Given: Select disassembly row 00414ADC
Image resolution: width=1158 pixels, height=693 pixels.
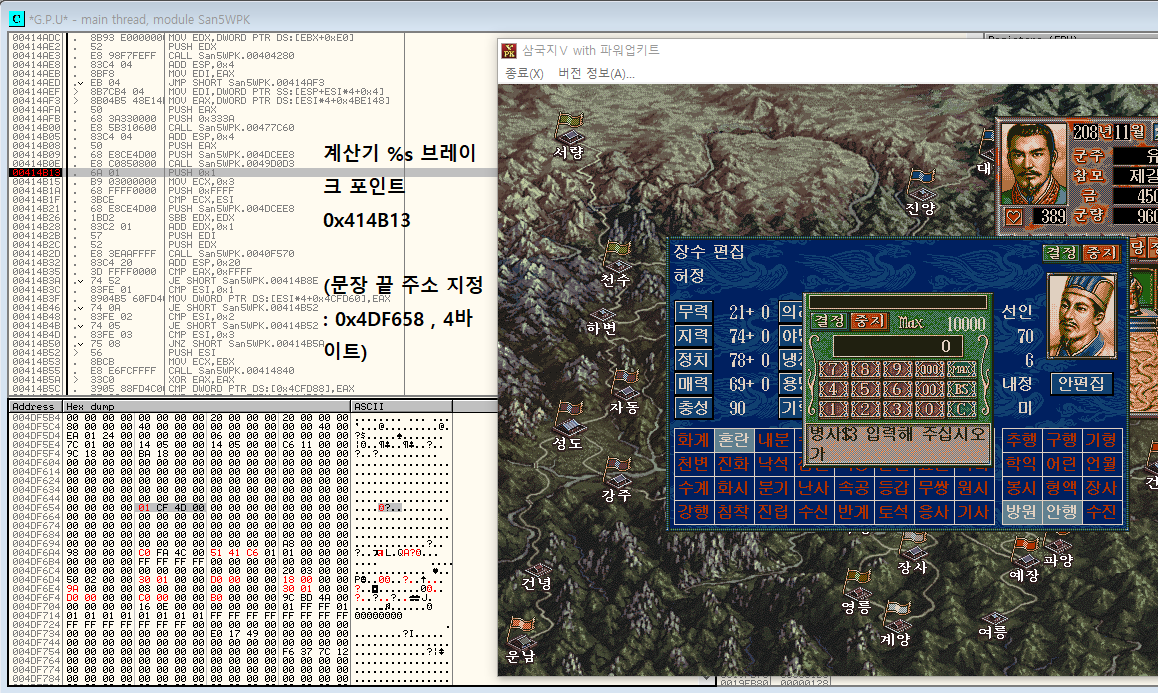Looking at the screenshot, I should [253, 38].
